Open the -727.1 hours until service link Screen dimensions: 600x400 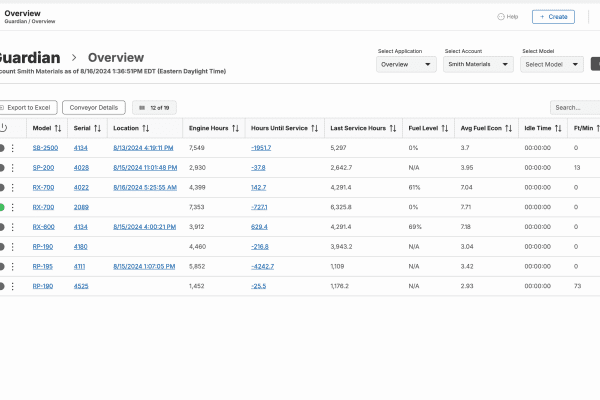[259, 207]
